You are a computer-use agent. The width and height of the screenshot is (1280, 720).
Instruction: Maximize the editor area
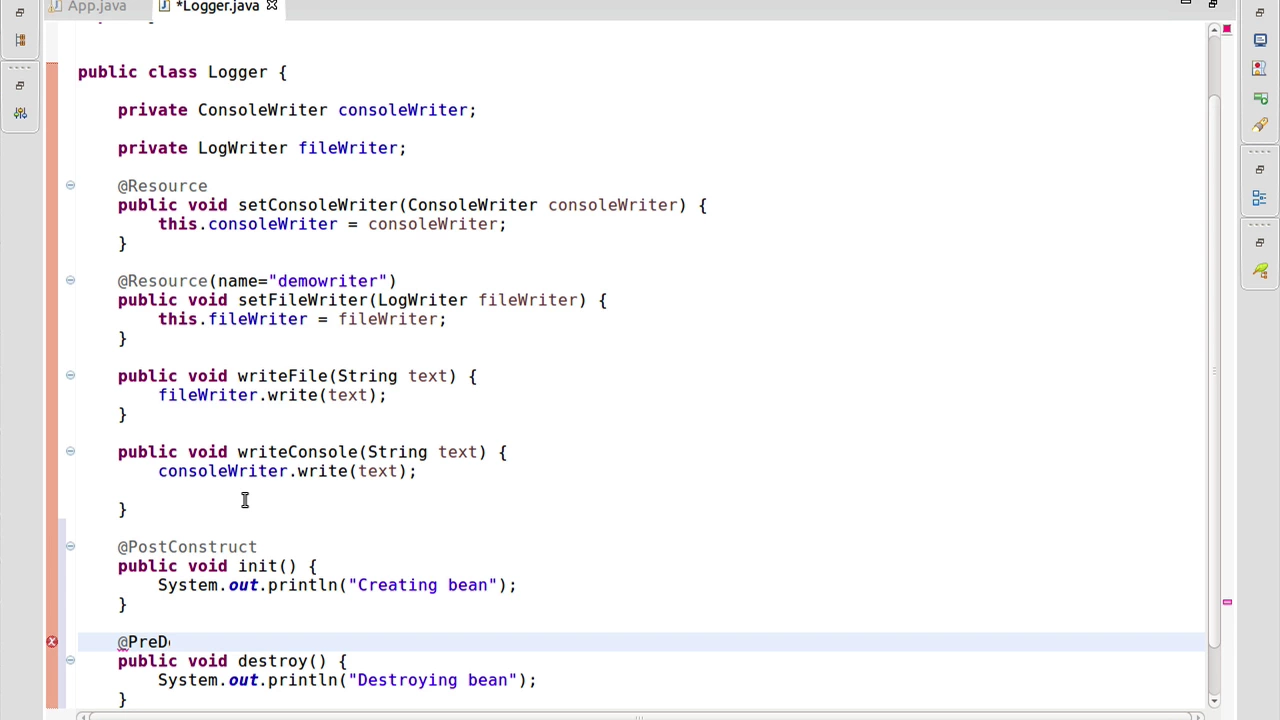click(1212, 5)
